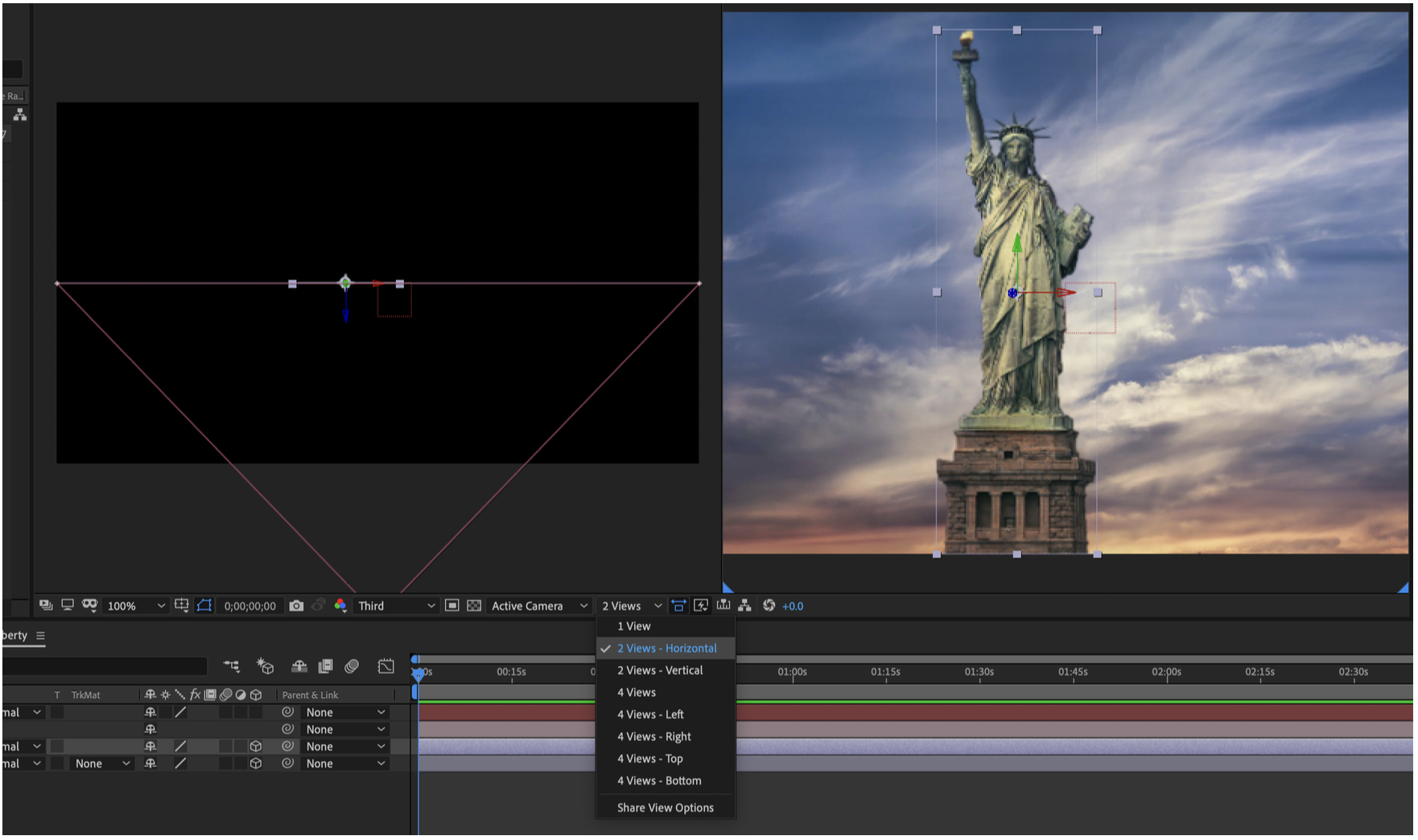Viewport: 1418px width, 840px height.
Task: Toggle the Transparency Grid checkerboard icon
Action: click(x=474, y=606)
